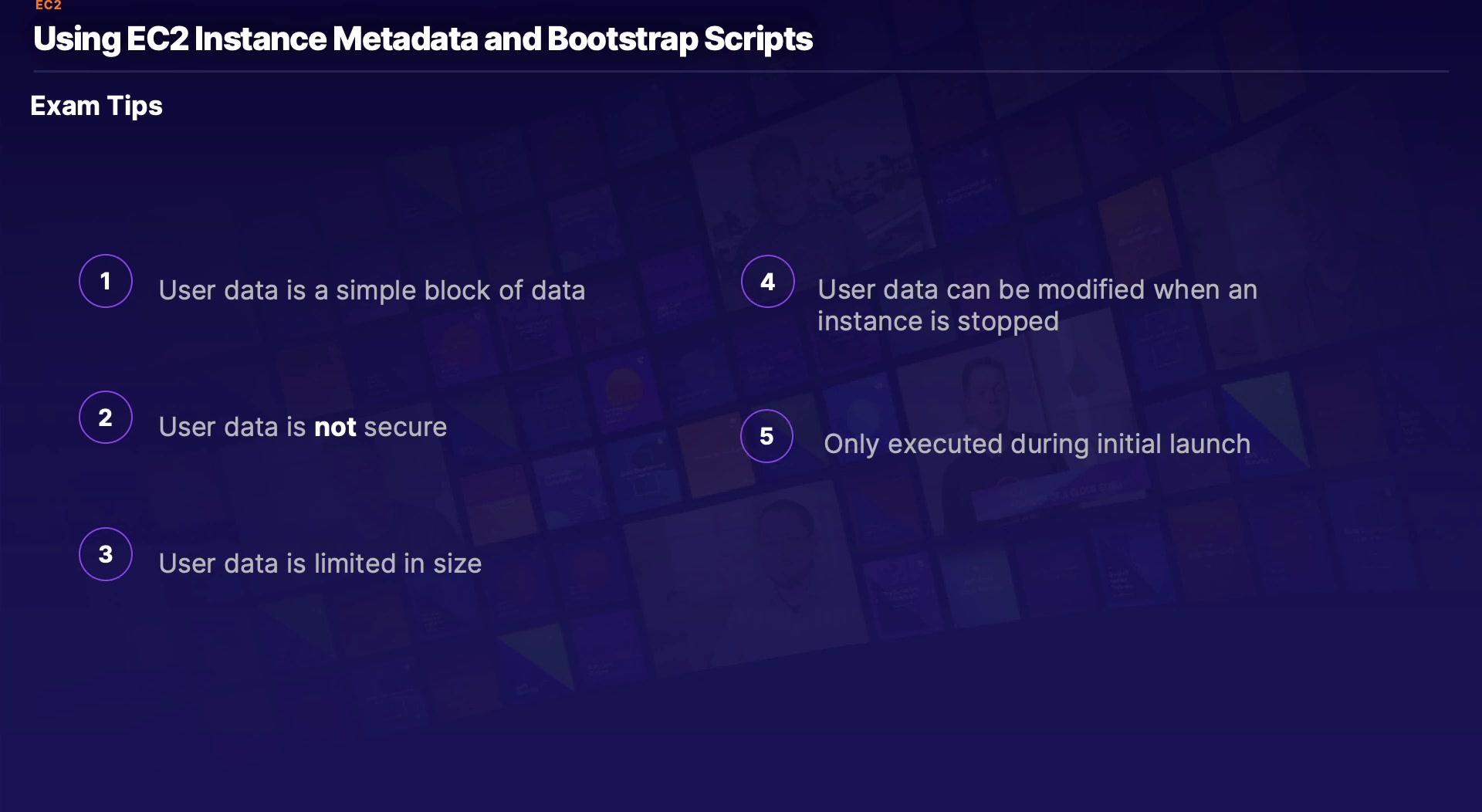1482x812 pixels.
Task: Click the orange EC2 label above the title
Action: [48, 5]
